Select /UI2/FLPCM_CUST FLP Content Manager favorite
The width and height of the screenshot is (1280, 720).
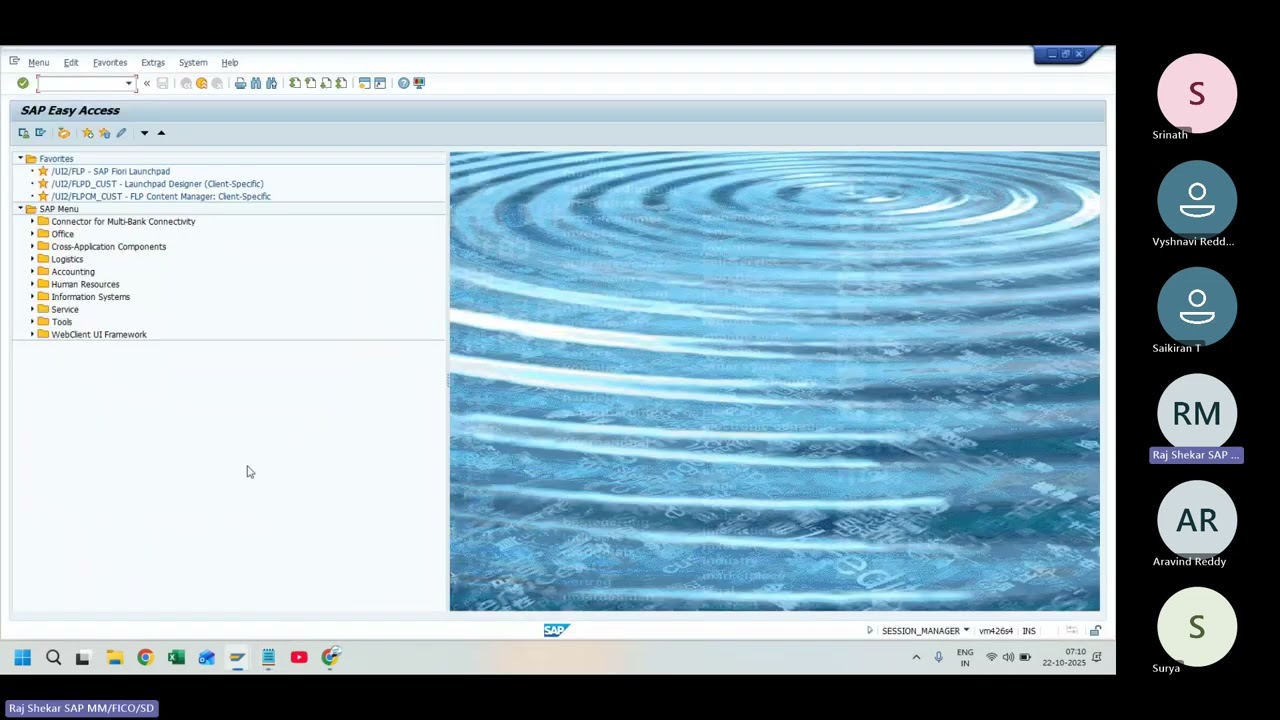click(x=161, y=196)
